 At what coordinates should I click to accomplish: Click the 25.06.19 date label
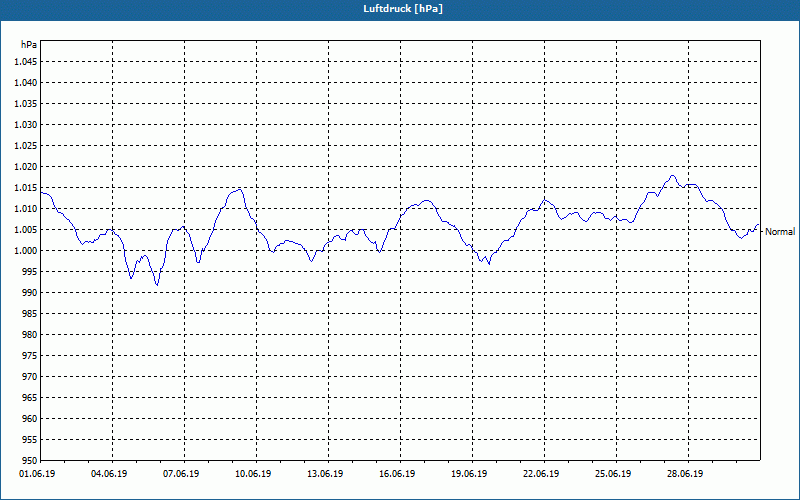click(613, 474)
